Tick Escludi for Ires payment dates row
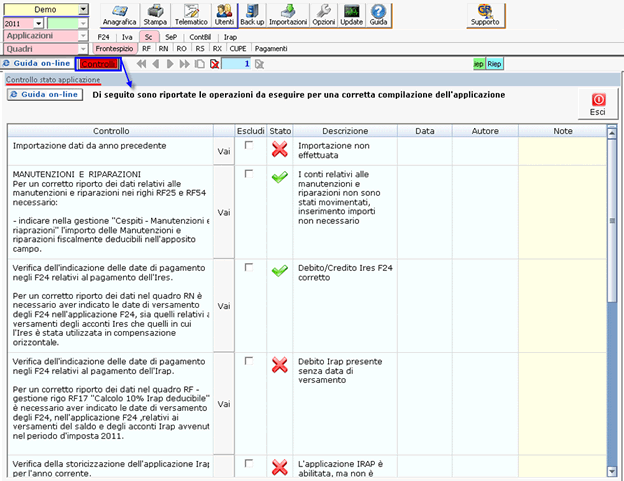This screenshot has width=624, height=481. (x=249, y=267)
